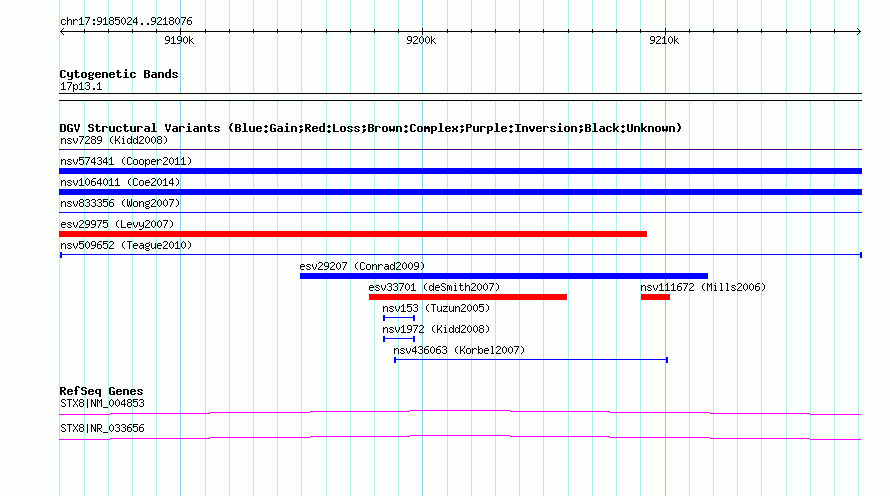Select the 17p13.1 band label
This screenshot has height=496, width=890.
point(81,86)
